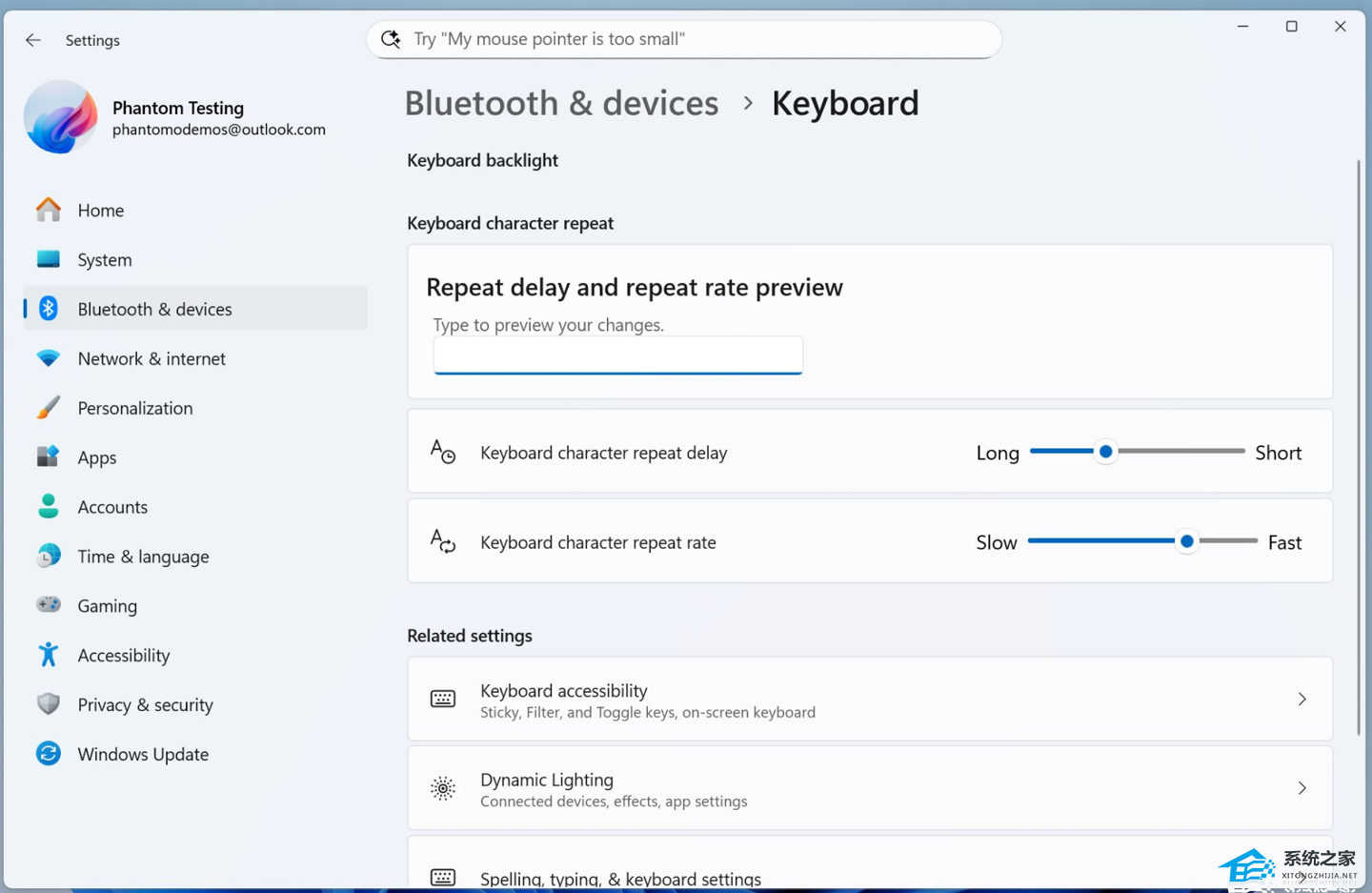Go to Time & language section
This screenshot has width=1372, height=893.
(143, 557)
